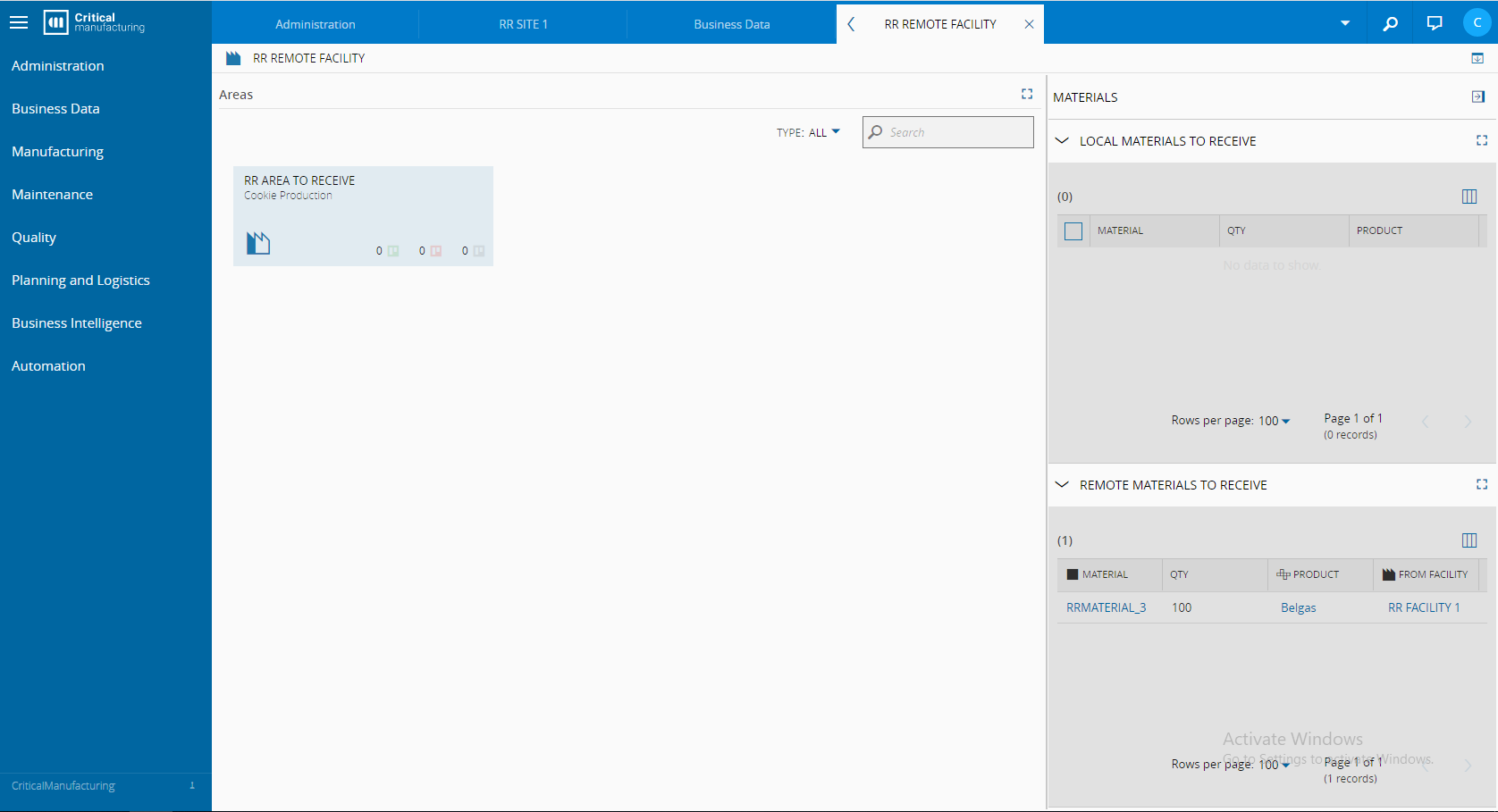Open Business Data in the sidebar
This screenshot has height=812, width=1498.
click(x=55, y=109)
